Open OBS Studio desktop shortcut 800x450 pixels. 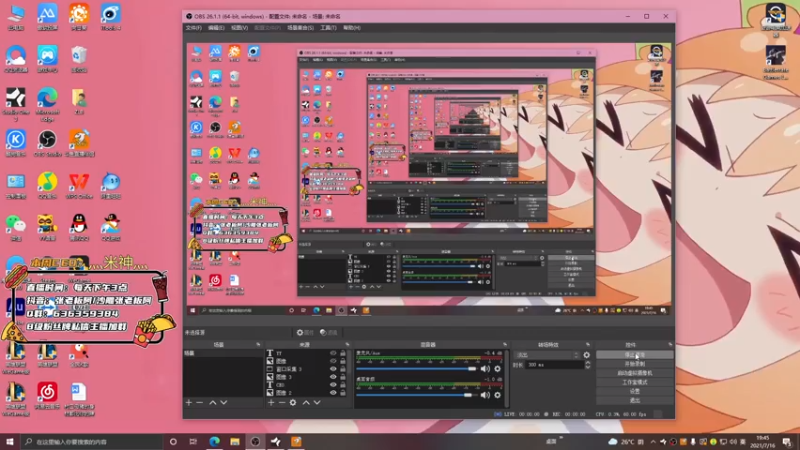pyautogui.click(x=47, y=143)
